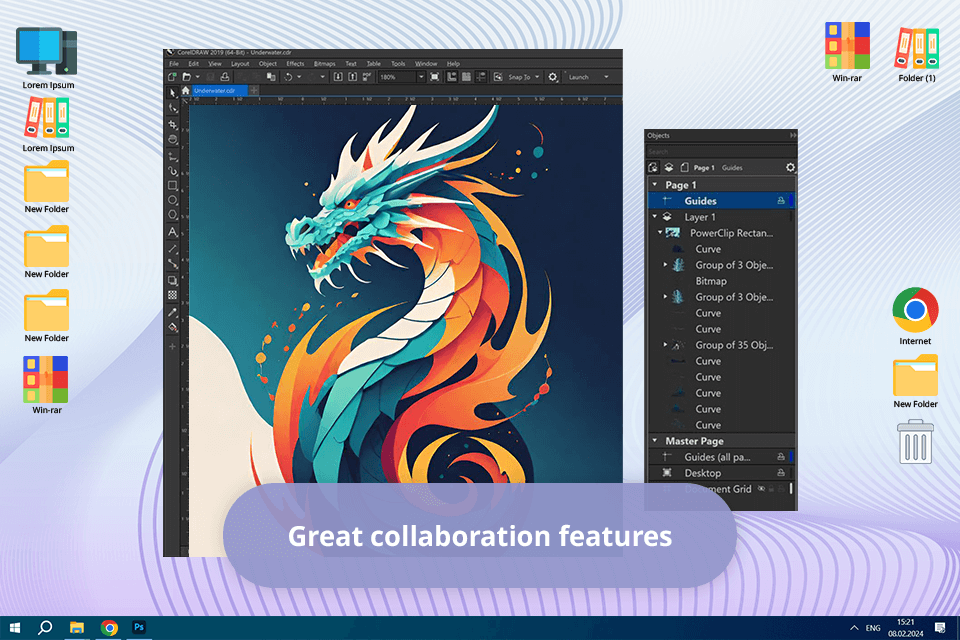Open dropdown arrow beside Open icon

[198, 77]
